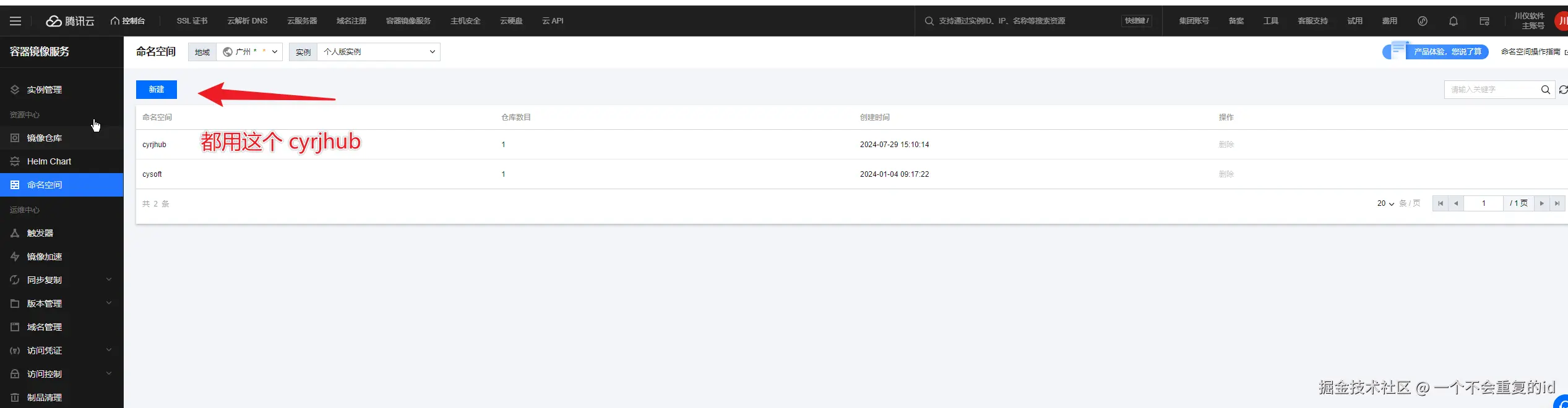Click the namespace search magnifier icon
Screen dimensions: 1568x408
coord(1545,90)
